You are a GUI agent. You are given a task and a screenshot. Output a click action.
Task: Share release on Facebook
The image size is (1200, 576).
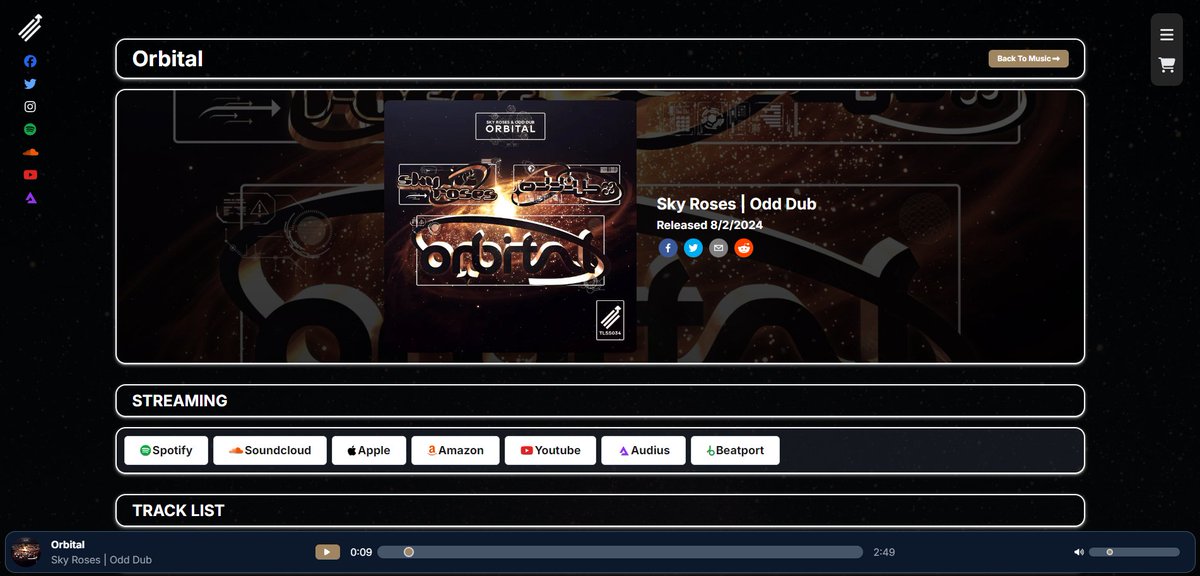click(x=668, y=248)
